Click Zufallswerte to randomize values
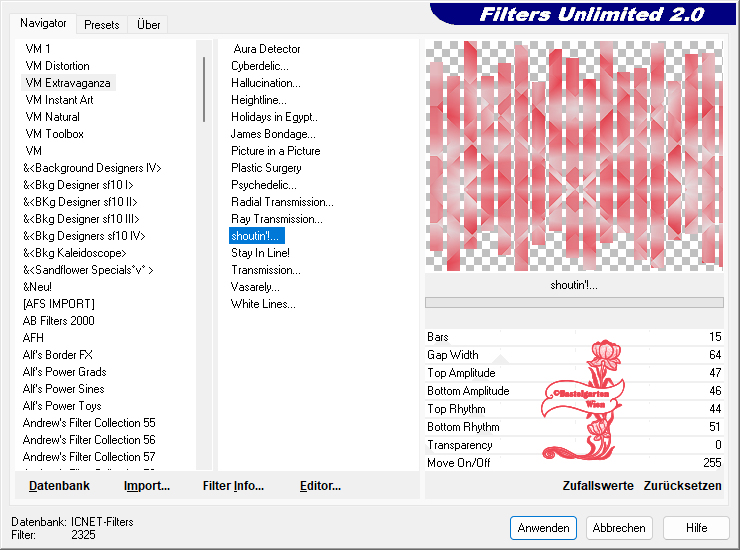This screenshot has width=740, height=550. tap(598, 485)
